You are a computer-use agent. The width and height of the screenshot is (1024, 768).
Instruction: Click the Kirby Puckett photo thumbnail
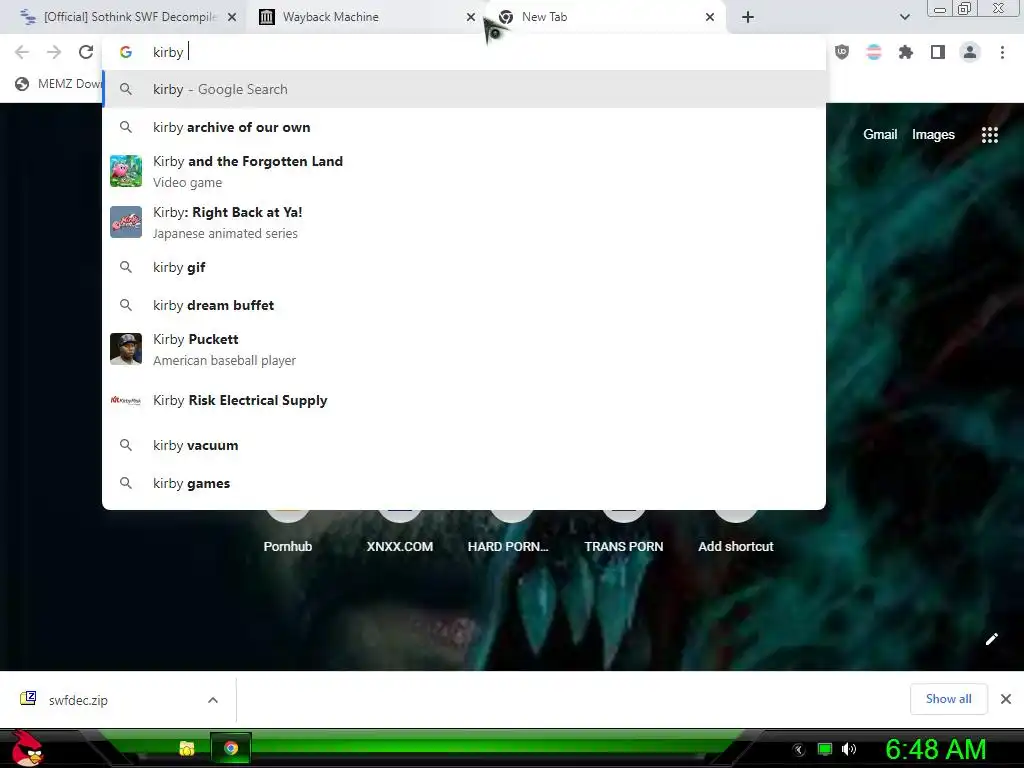pos(126,349)
